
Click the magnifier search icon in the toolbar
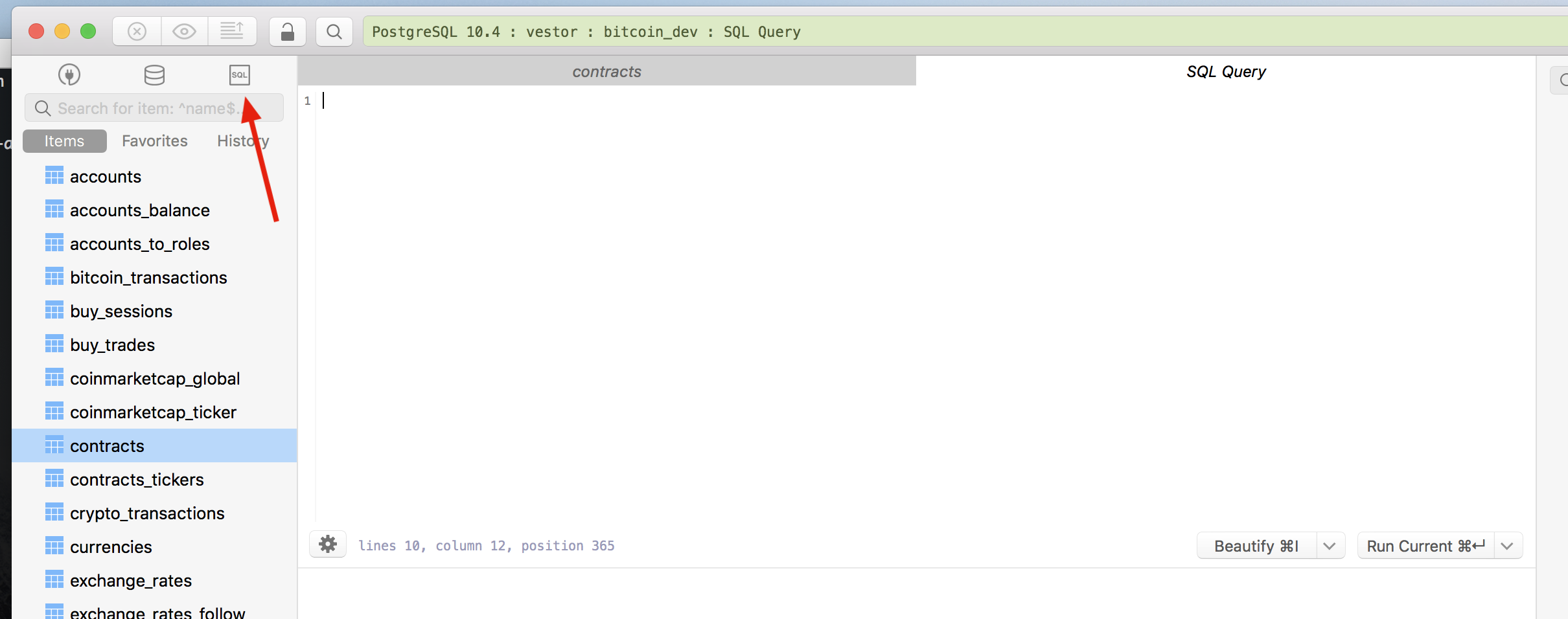coord(334,31)
